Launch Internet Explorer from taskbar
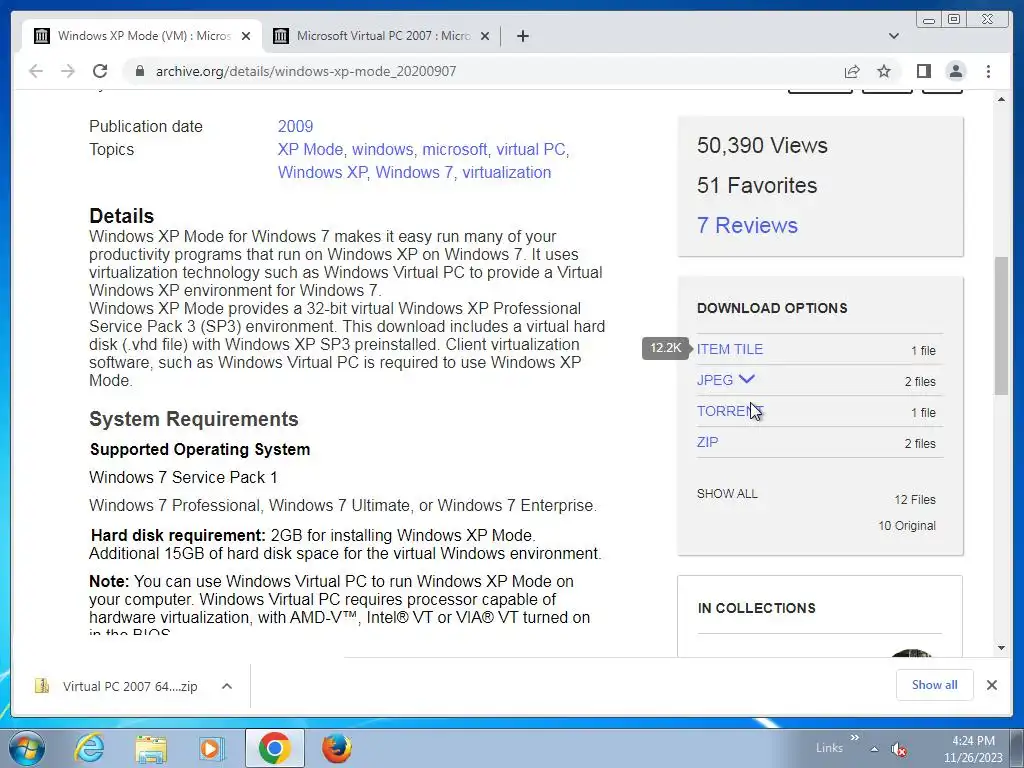 (88, 748)
